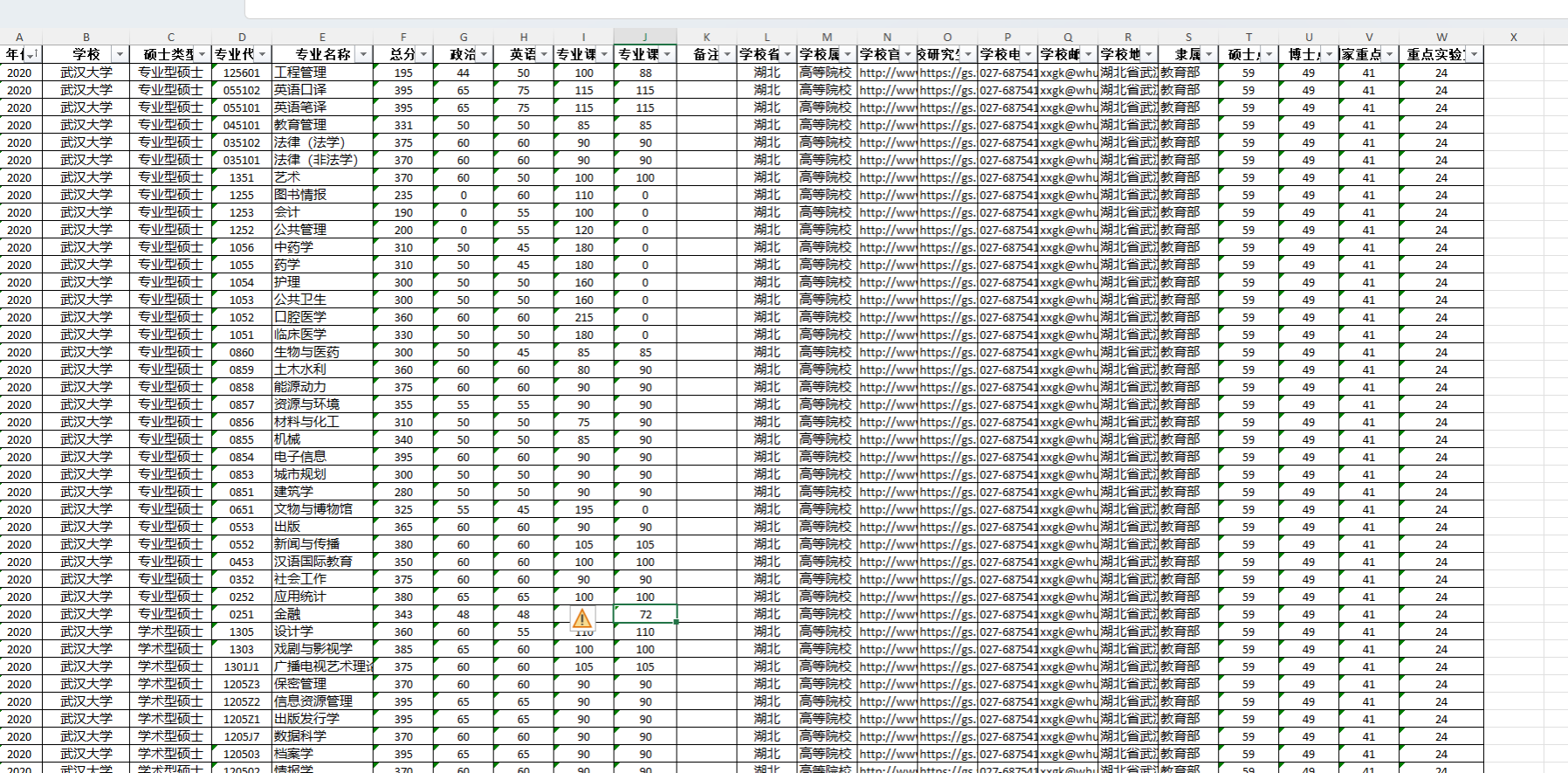Open the 专业课 filter dropdown in column J
This screenshot has width=1568, height=773.
[x=667, y=54]
